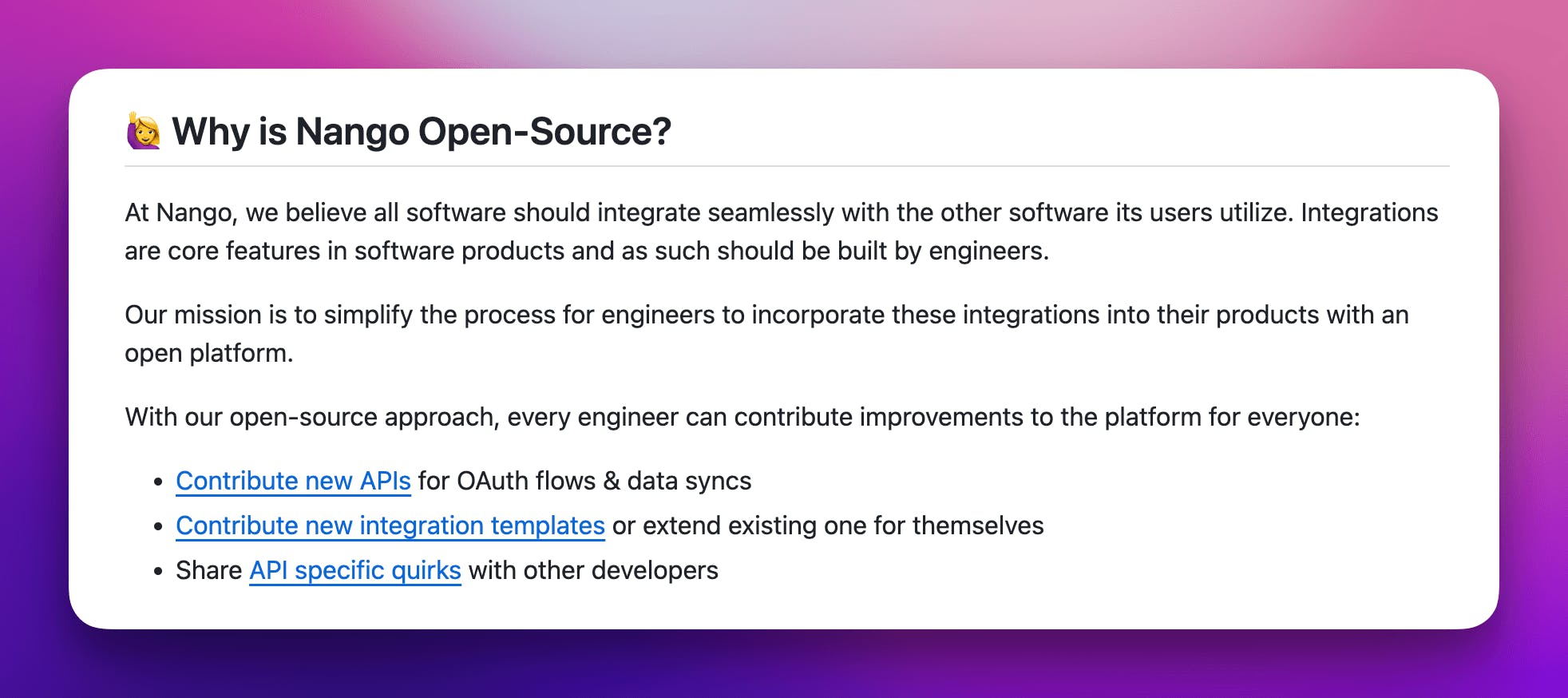Click the horizontal divider under the heading
This screenshot has height=698, width=1568.
pyautogui.click(x=786, y=166)
